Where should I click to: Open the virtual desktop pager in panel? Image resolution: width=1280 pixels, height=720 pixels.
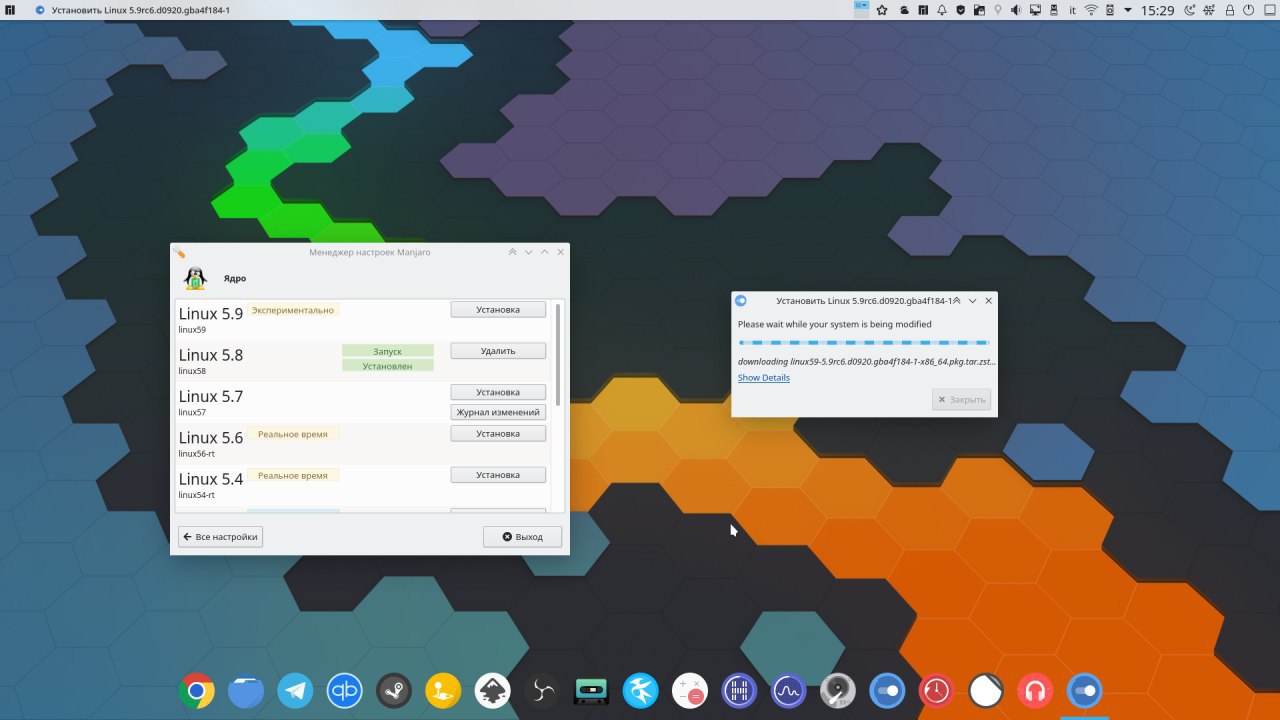coord(862,10)
